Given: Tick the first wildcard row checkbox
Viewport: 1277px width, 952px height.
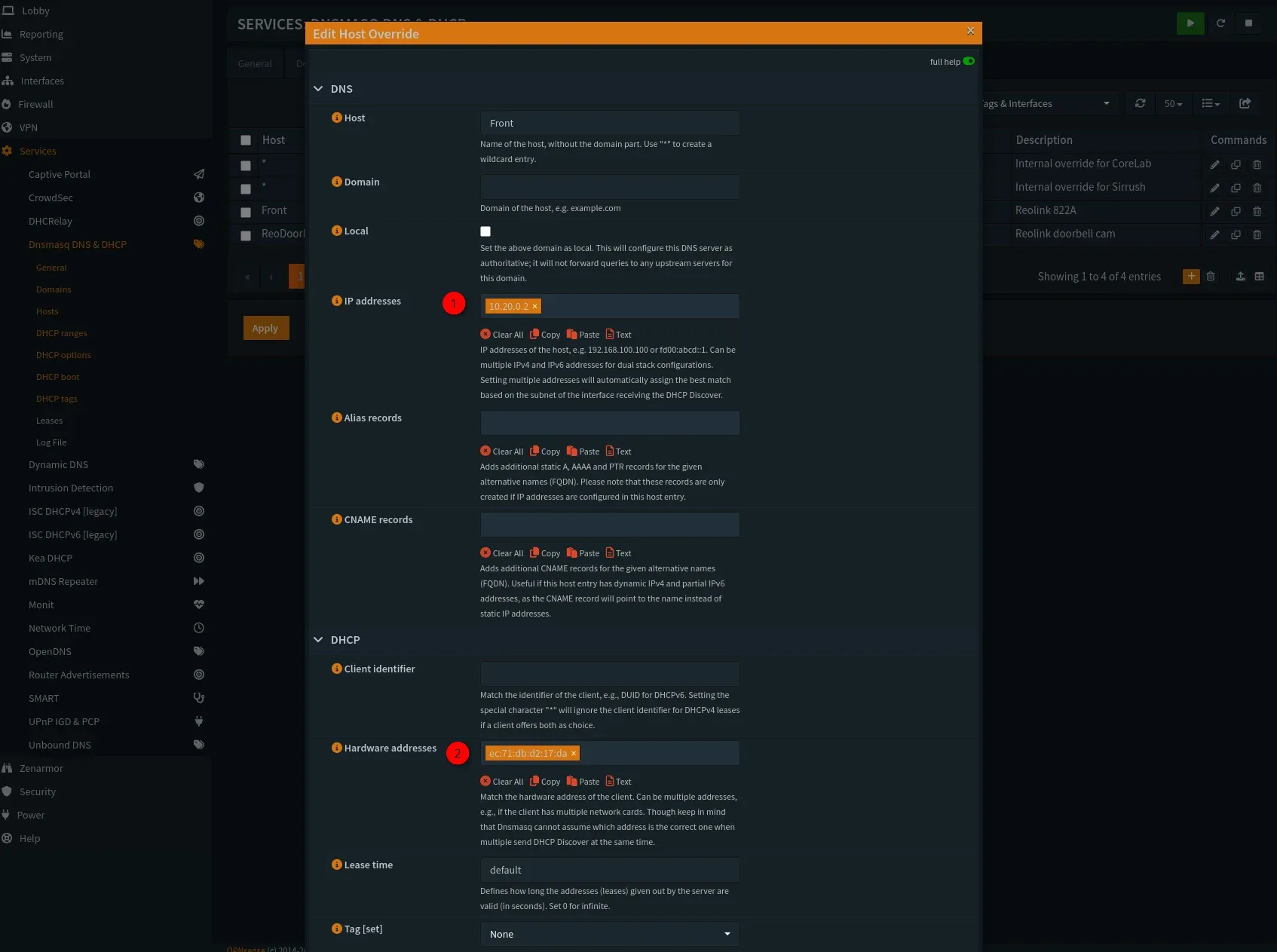Looking at the screenshot, I should (x=246, y=165).
